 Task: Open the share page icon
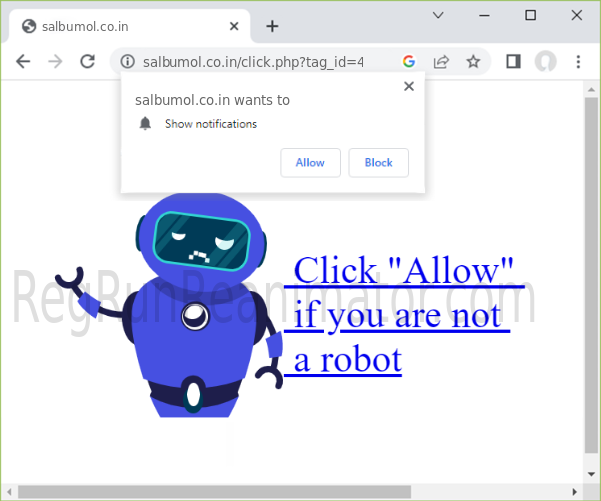(441, 62)
